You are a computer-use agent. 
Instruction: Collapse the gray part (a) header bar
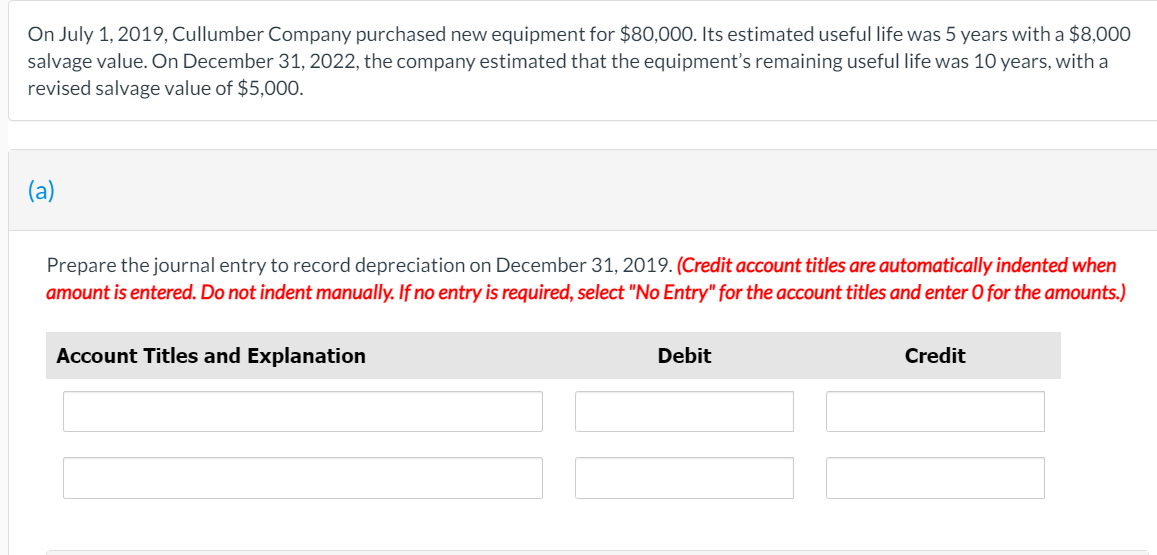point(583,190)
